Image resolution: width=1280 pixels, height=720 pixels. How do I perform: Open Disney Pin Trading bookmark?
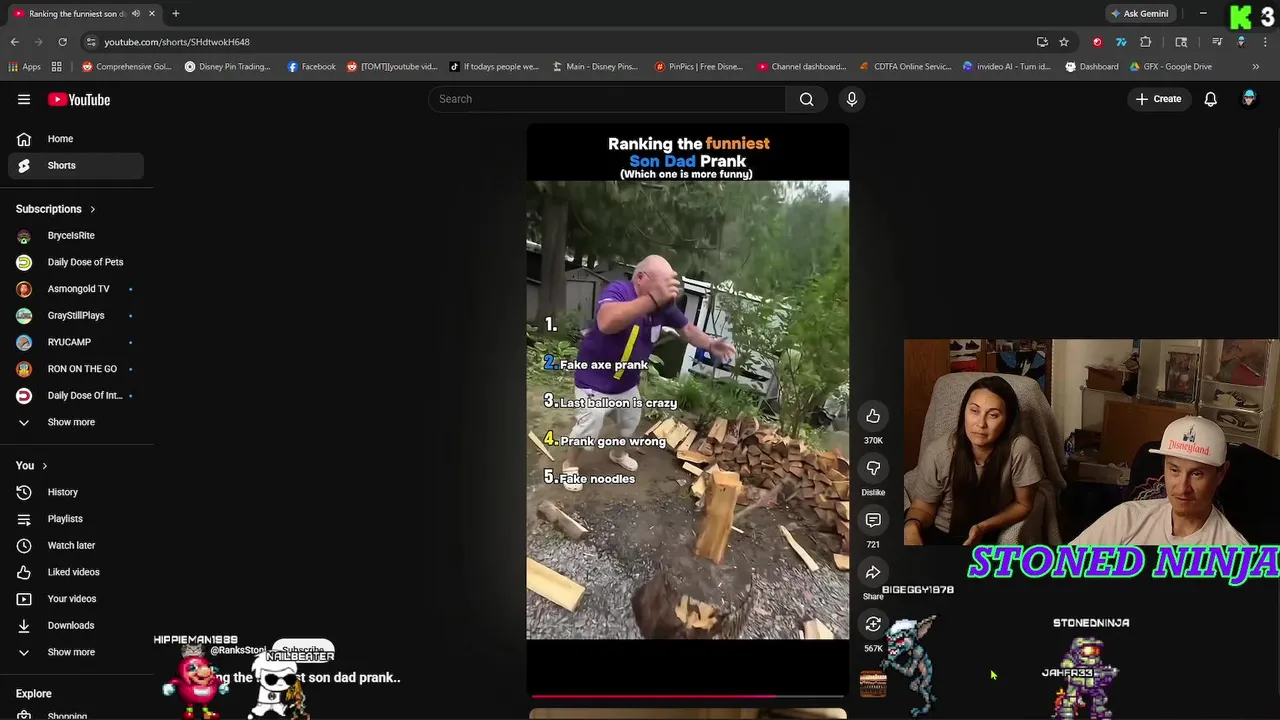click(x=228, y=67)
